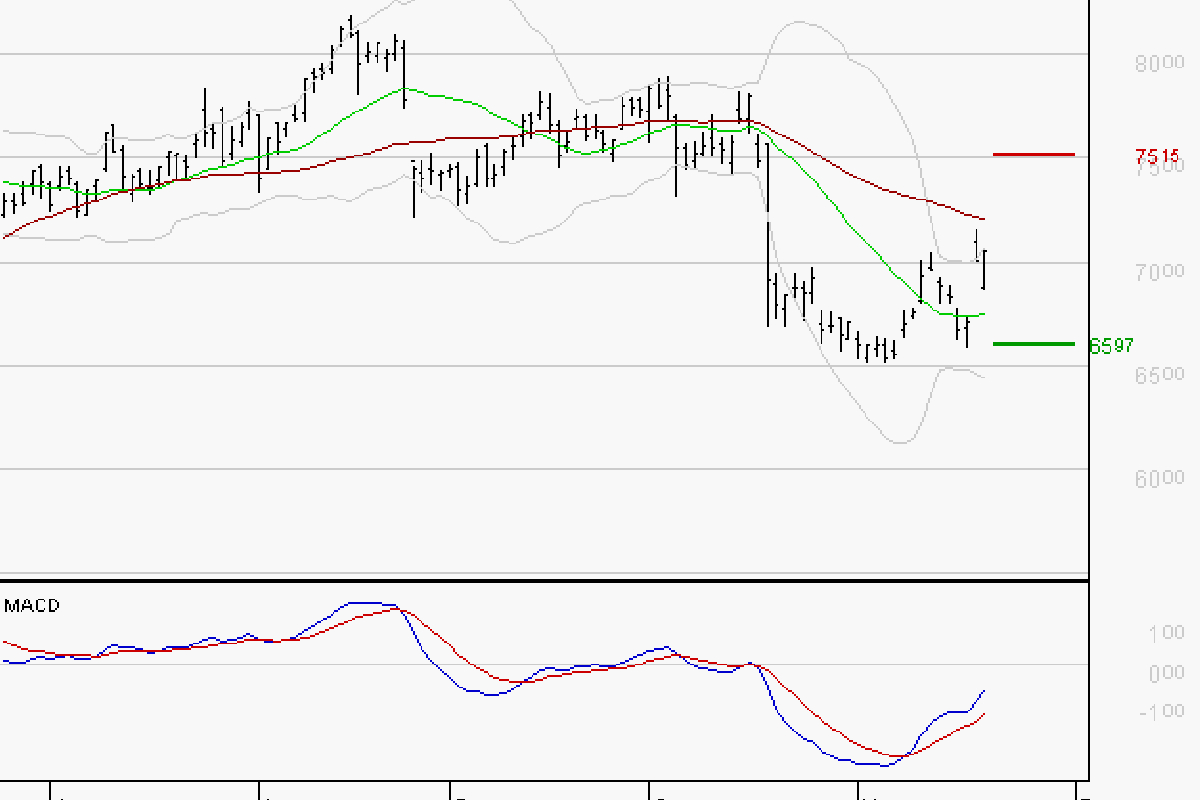Screen dimensions: 1200x800
Task: Click the red 7515 resistance value
Action: coord(1158,156)
